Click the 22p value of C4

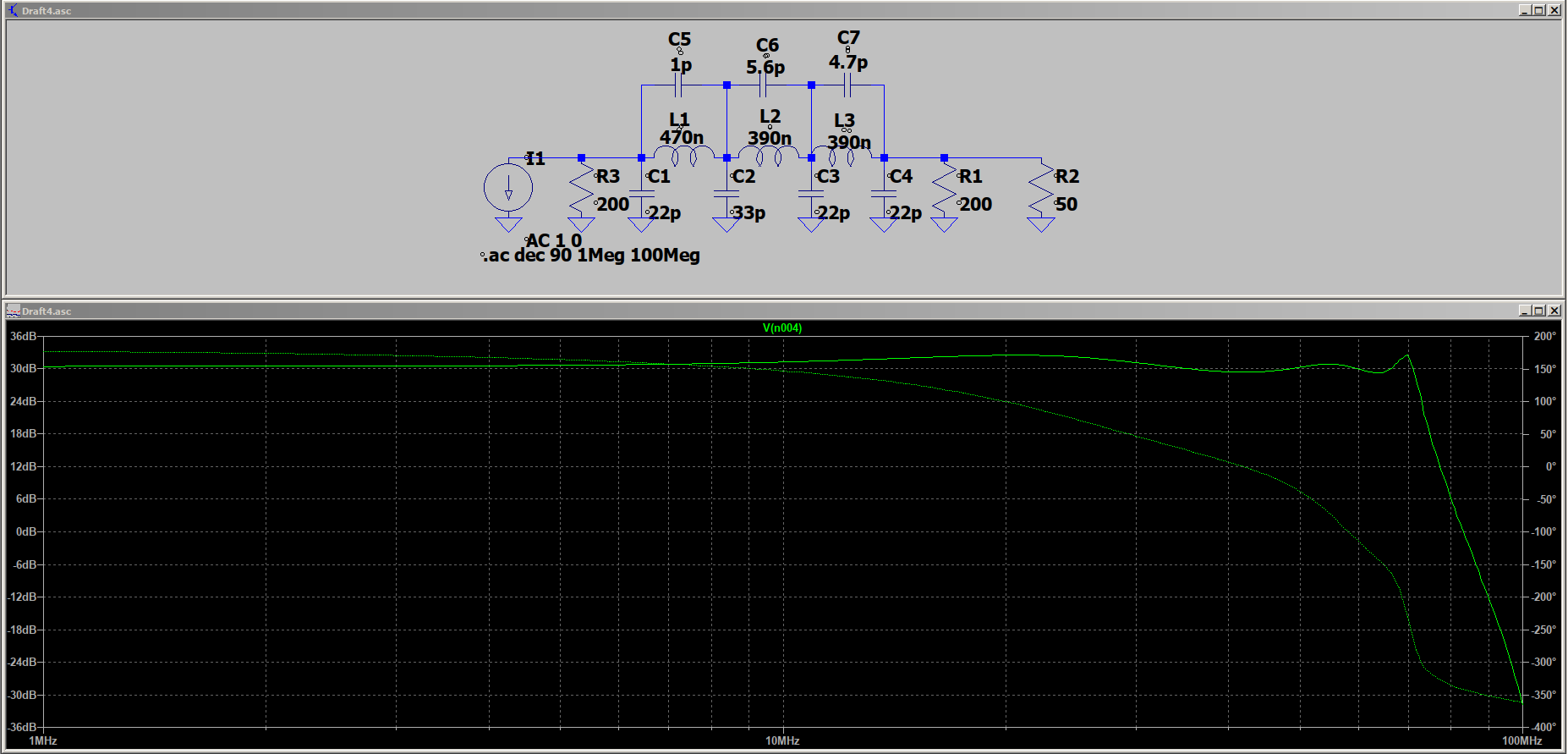(905, 212)
